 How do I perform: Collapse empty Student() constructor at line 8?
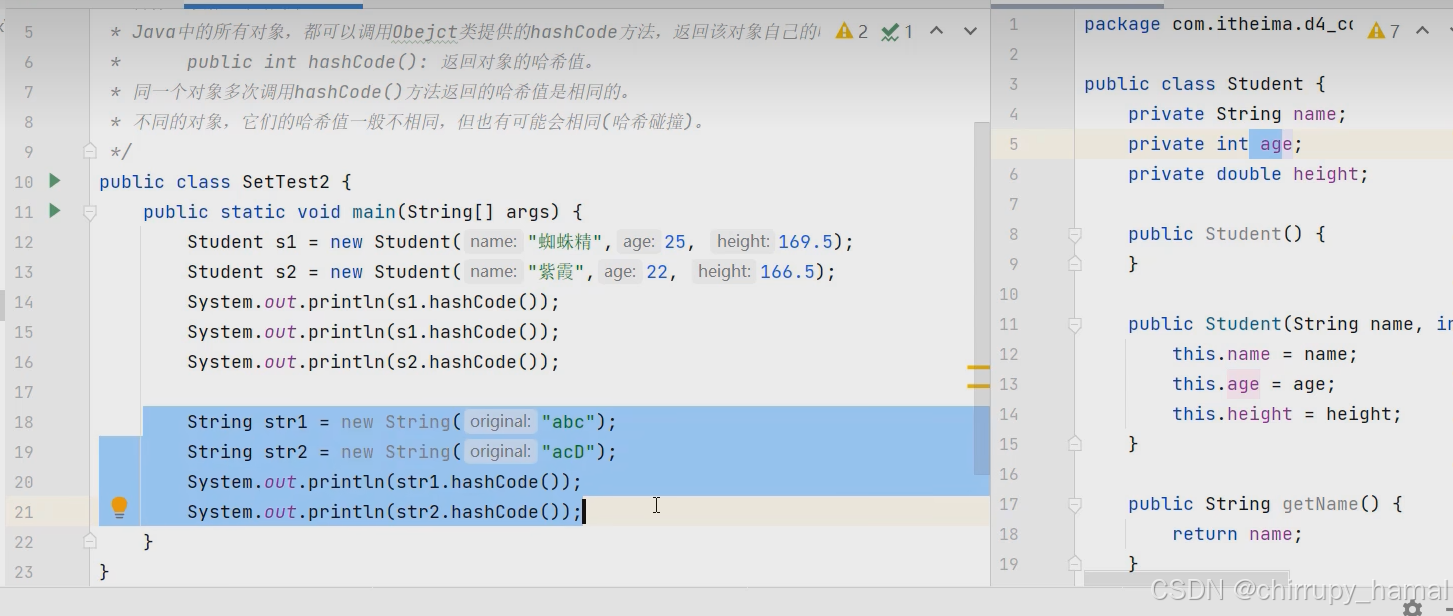[1075, 234]
